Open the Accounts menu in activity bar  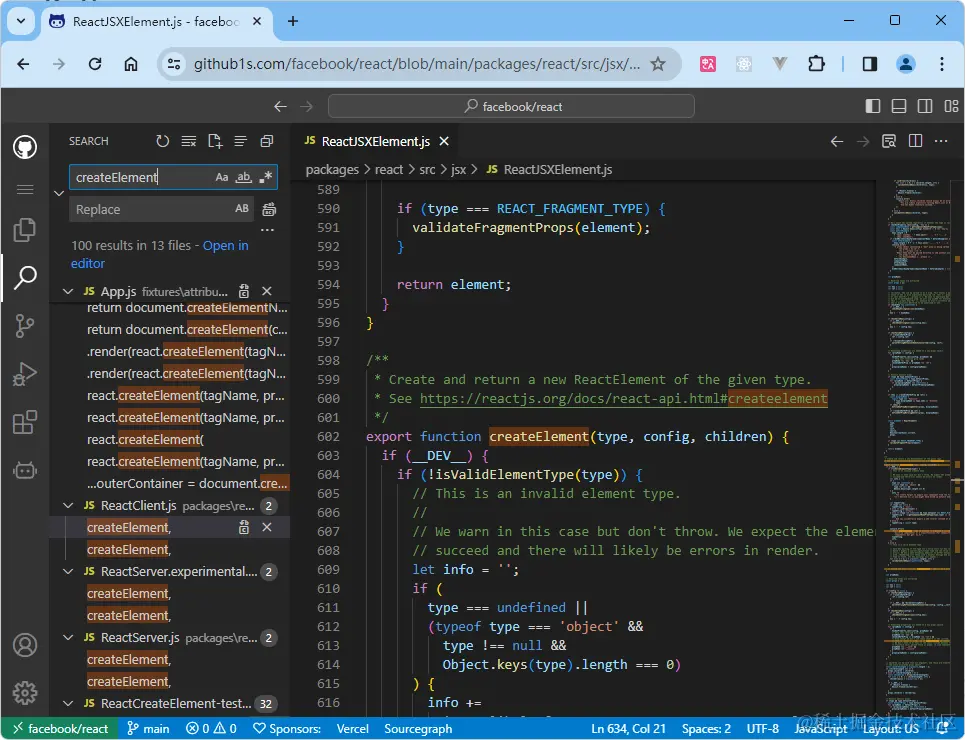tap(25, 645)
